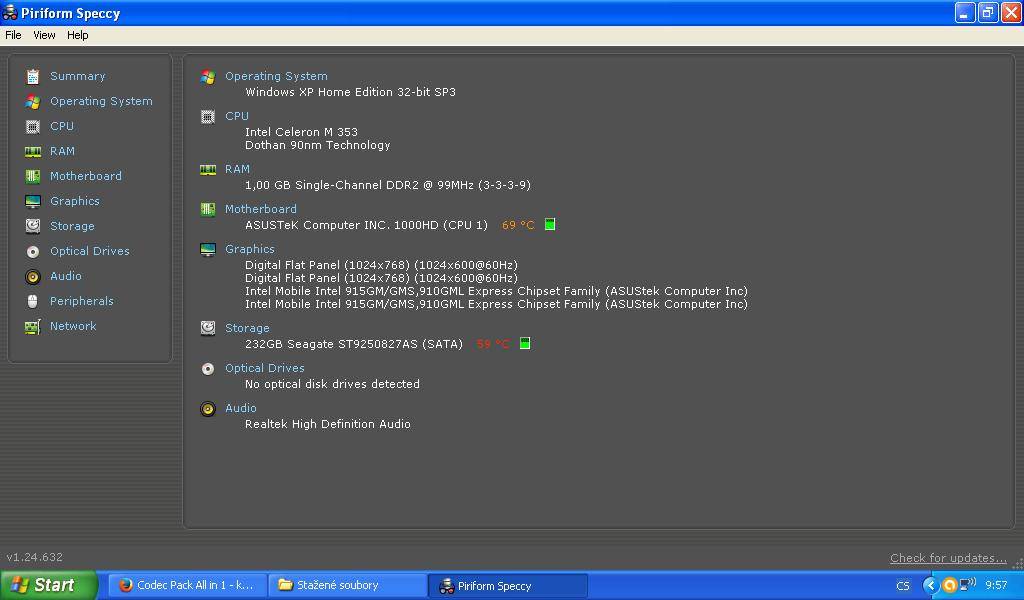Open the RAM heading link in summary

click(237, 169)
